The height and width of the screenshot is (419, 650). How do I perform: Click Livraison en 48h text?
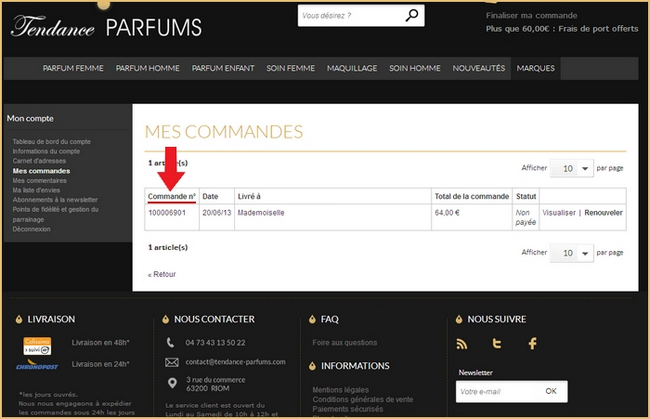(x=100, y=343)
